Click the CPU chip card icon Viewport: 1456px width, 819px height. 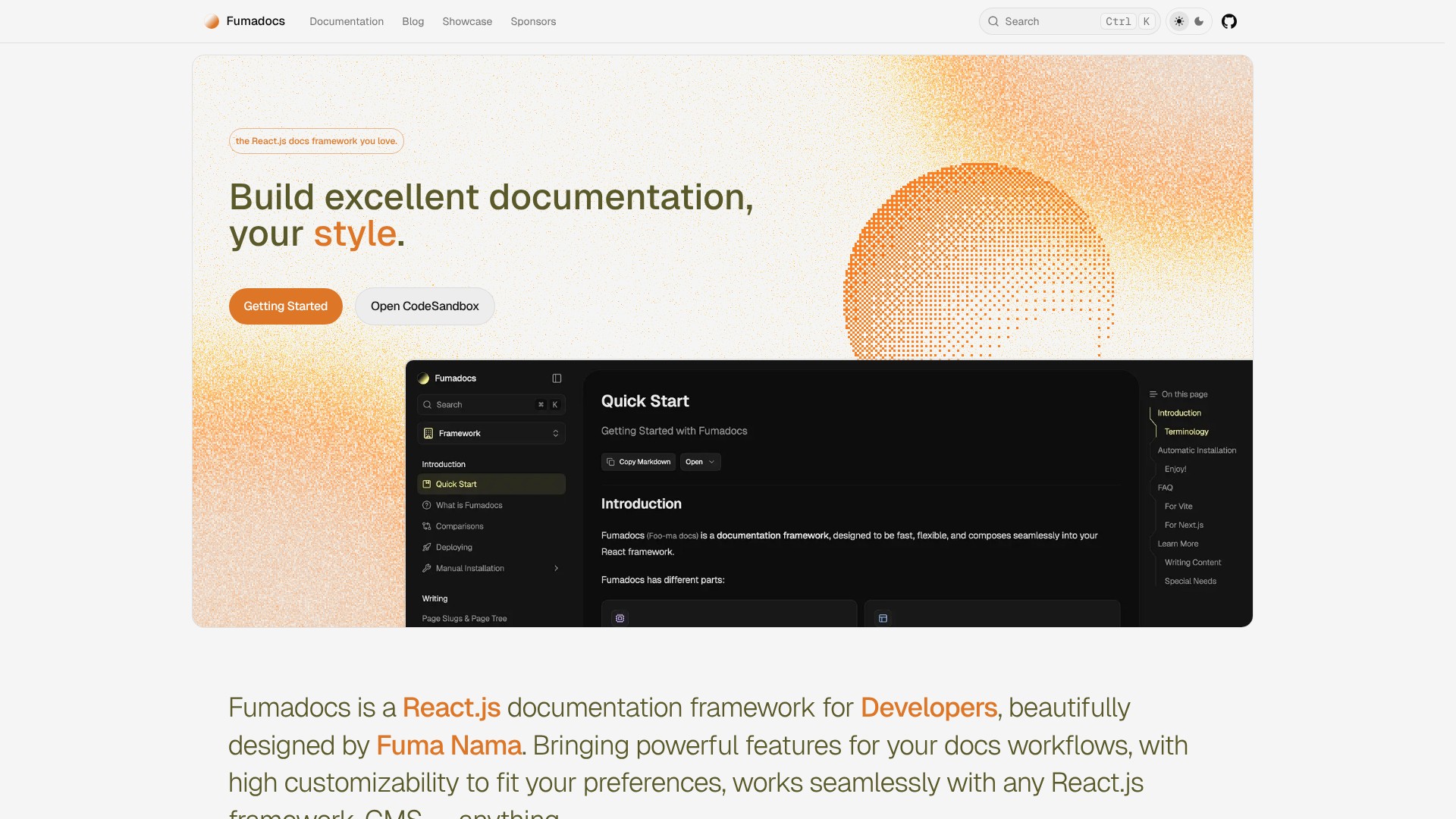pos(620,618)
